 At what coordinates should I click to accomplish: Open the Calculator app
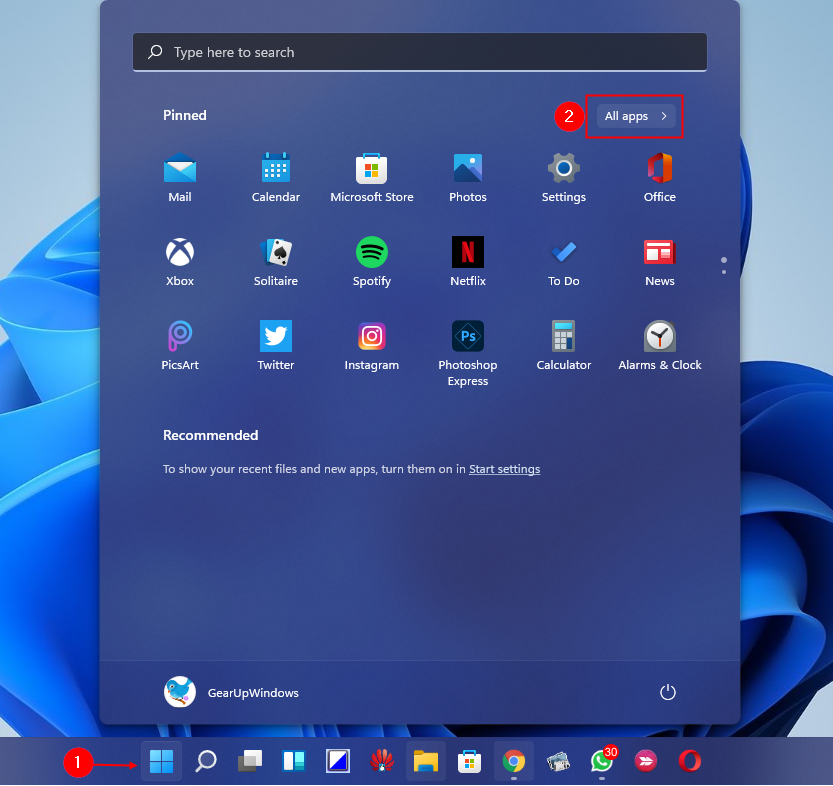564,346
